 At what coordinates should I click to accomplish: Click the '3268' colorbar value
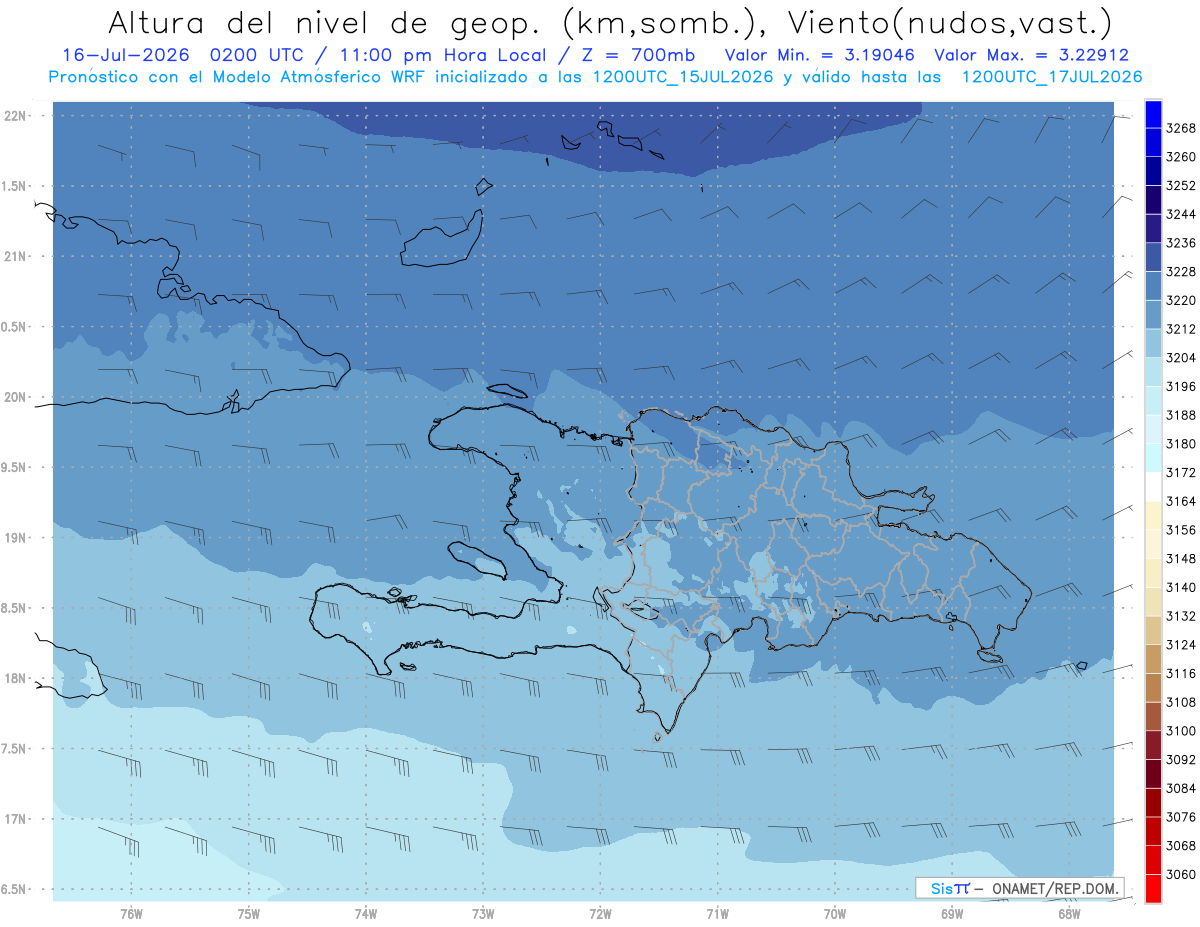click(x=1181, y=128)
